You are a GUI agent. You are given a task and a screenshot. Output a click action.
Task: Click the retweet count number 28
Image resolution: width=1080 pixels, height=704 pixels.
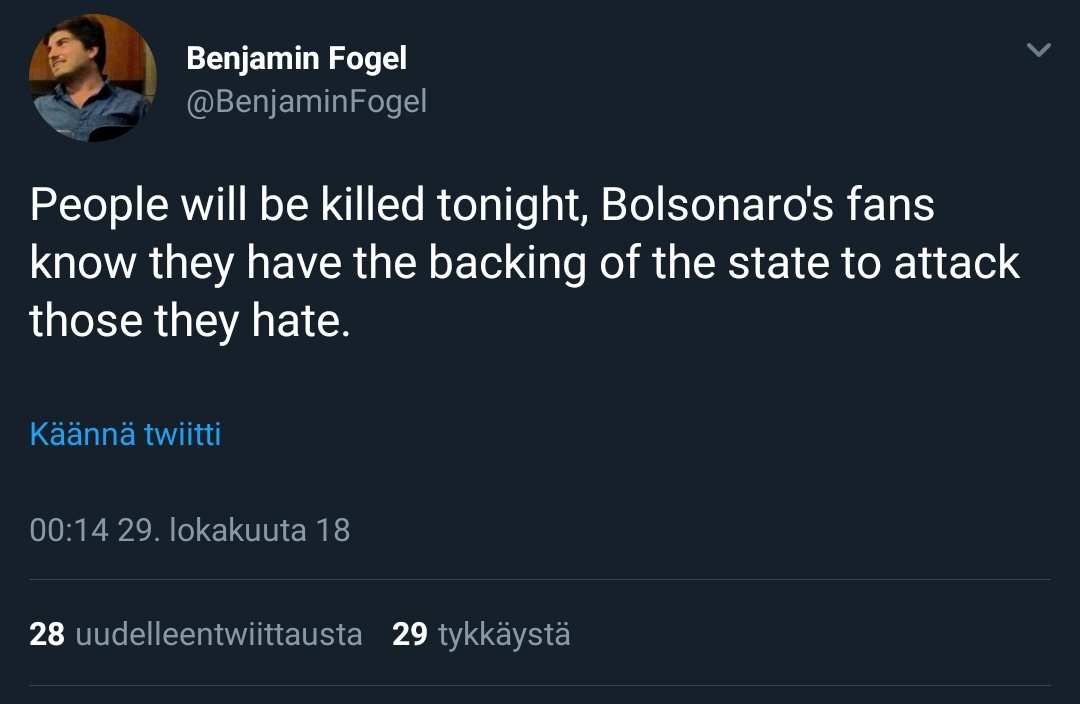tap(47, 634)
